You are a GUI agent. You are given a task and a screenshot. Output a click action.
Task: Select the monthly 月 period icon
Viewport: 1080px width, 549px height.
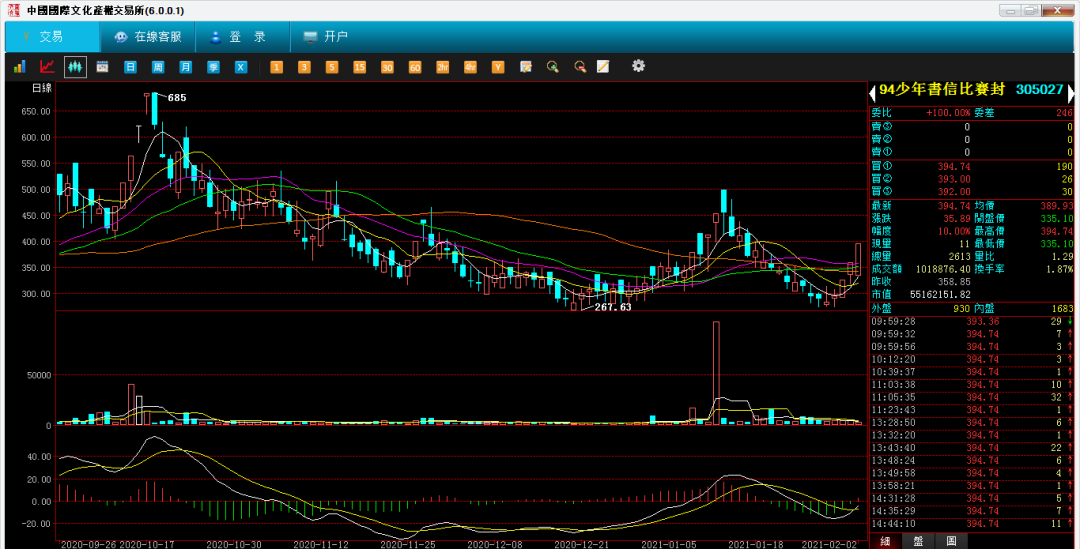[x=185, y=67]
